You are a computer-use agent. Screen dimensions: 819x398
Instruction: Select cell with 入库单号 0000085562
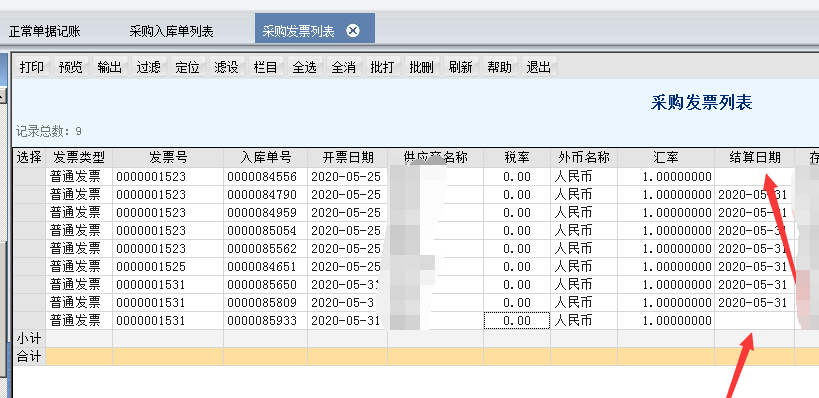click(265, 249)
